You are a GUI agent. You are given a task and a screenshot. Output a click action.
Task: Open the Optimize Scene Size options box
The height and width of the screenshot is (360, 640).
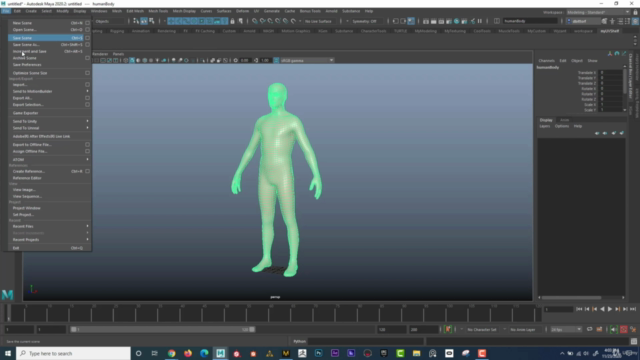click(x=87, y=73)
